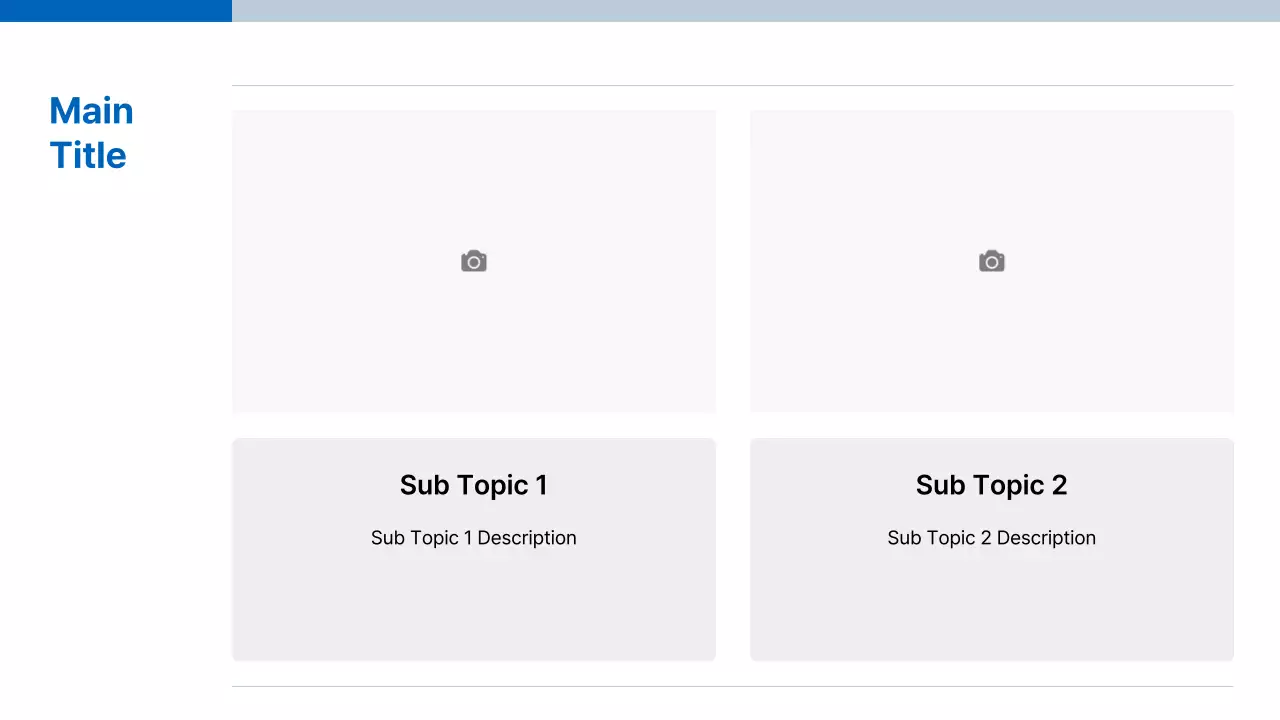This screenshot has width=1280, height=720.
Task: Click blank space under Sub Topic 1 Description
Action: pos(473,605)
